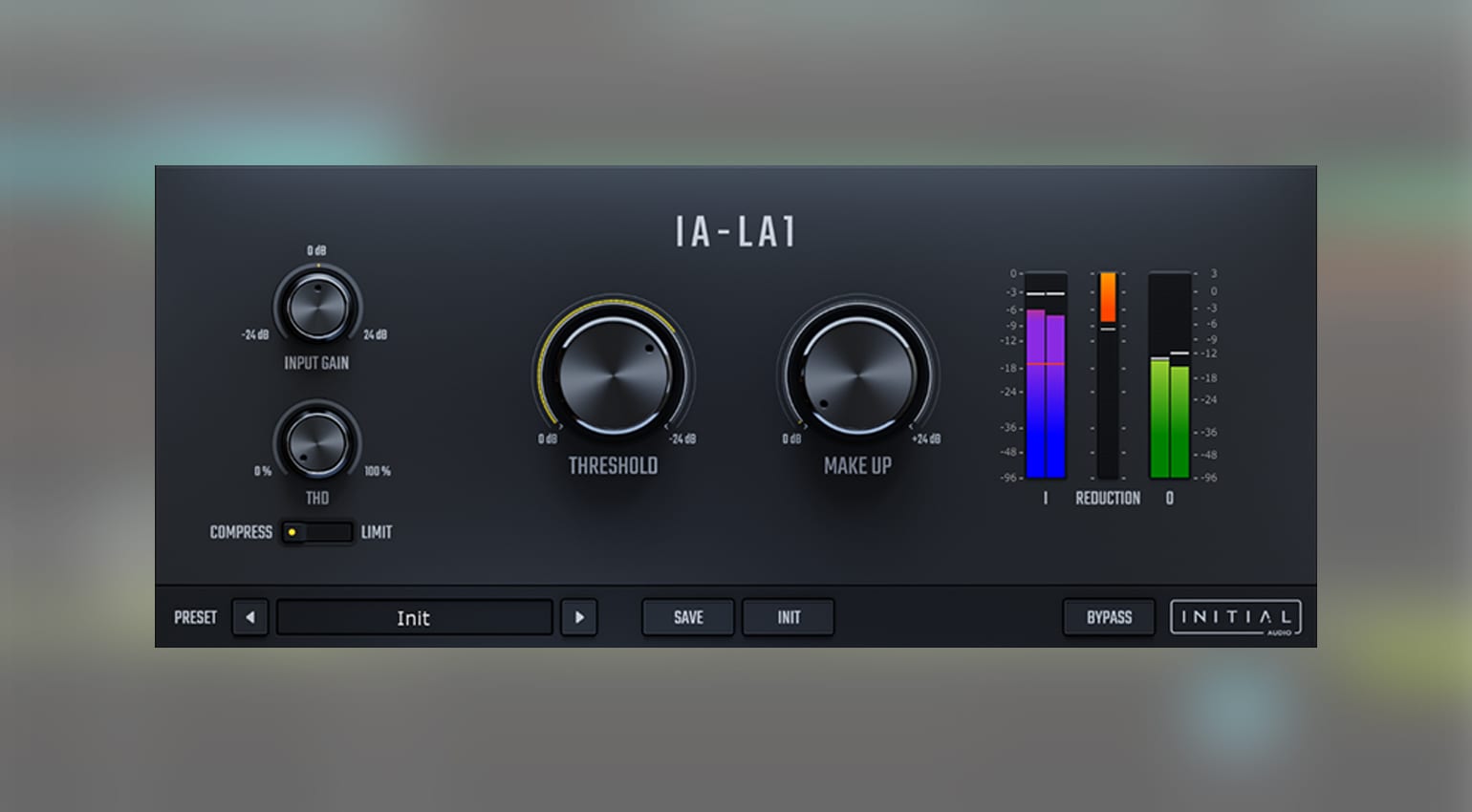This screenshot has height=812, width=1472.
Task: Save the current preset
Action: tap(688, 617)
